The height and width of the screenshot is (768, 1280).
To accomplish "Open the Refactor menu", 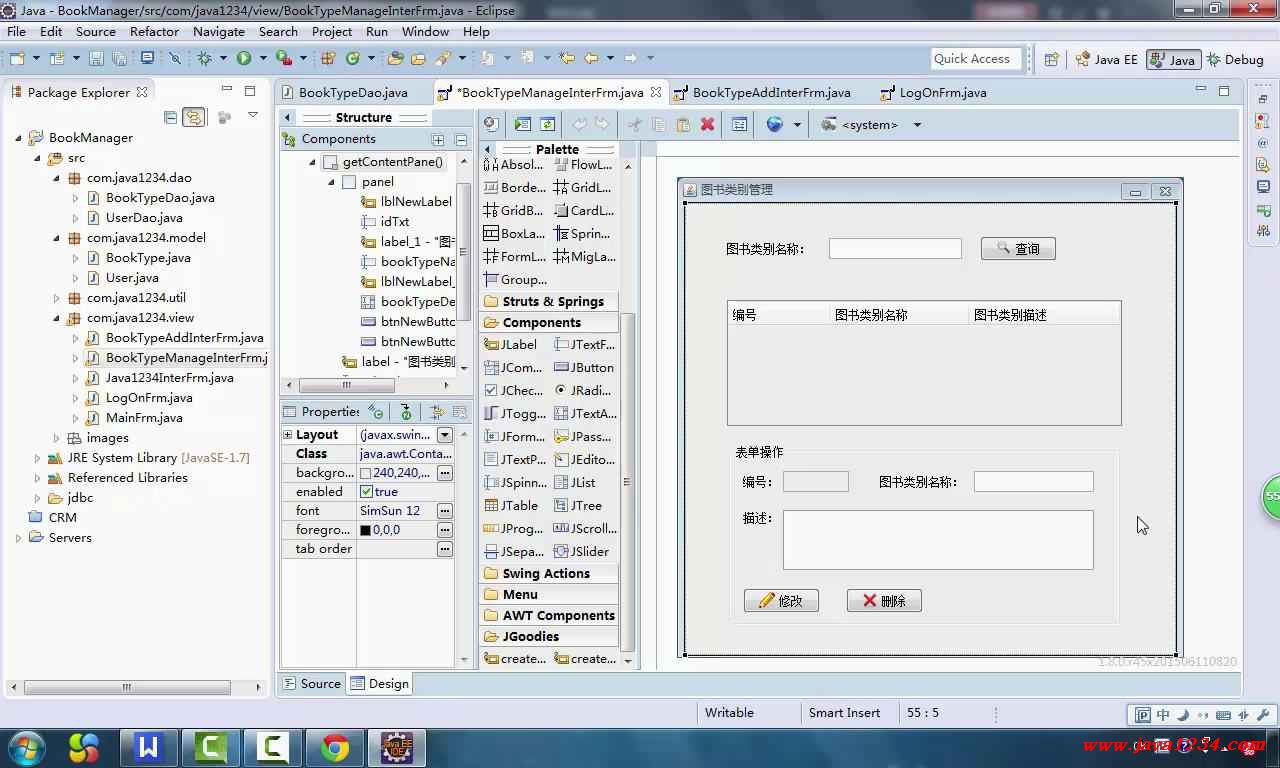I will [x=154, y=31].
